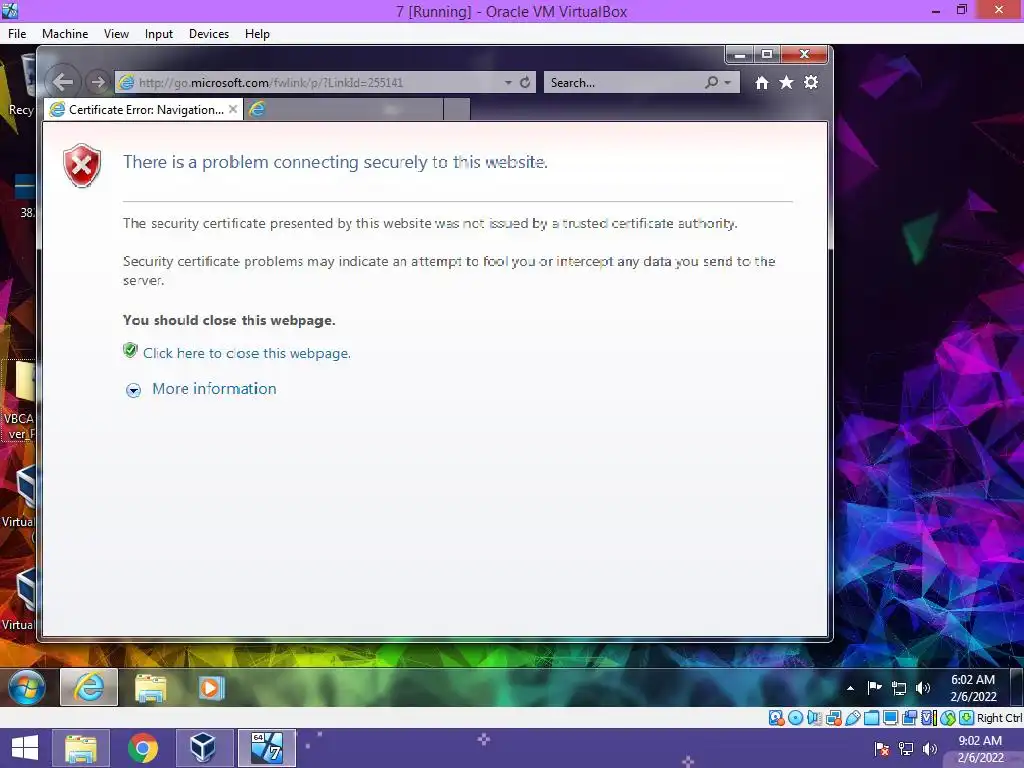Screen dimensions: 1024x768
Task: Click the Action Center flag in guest tray
Action: point(874,688)
